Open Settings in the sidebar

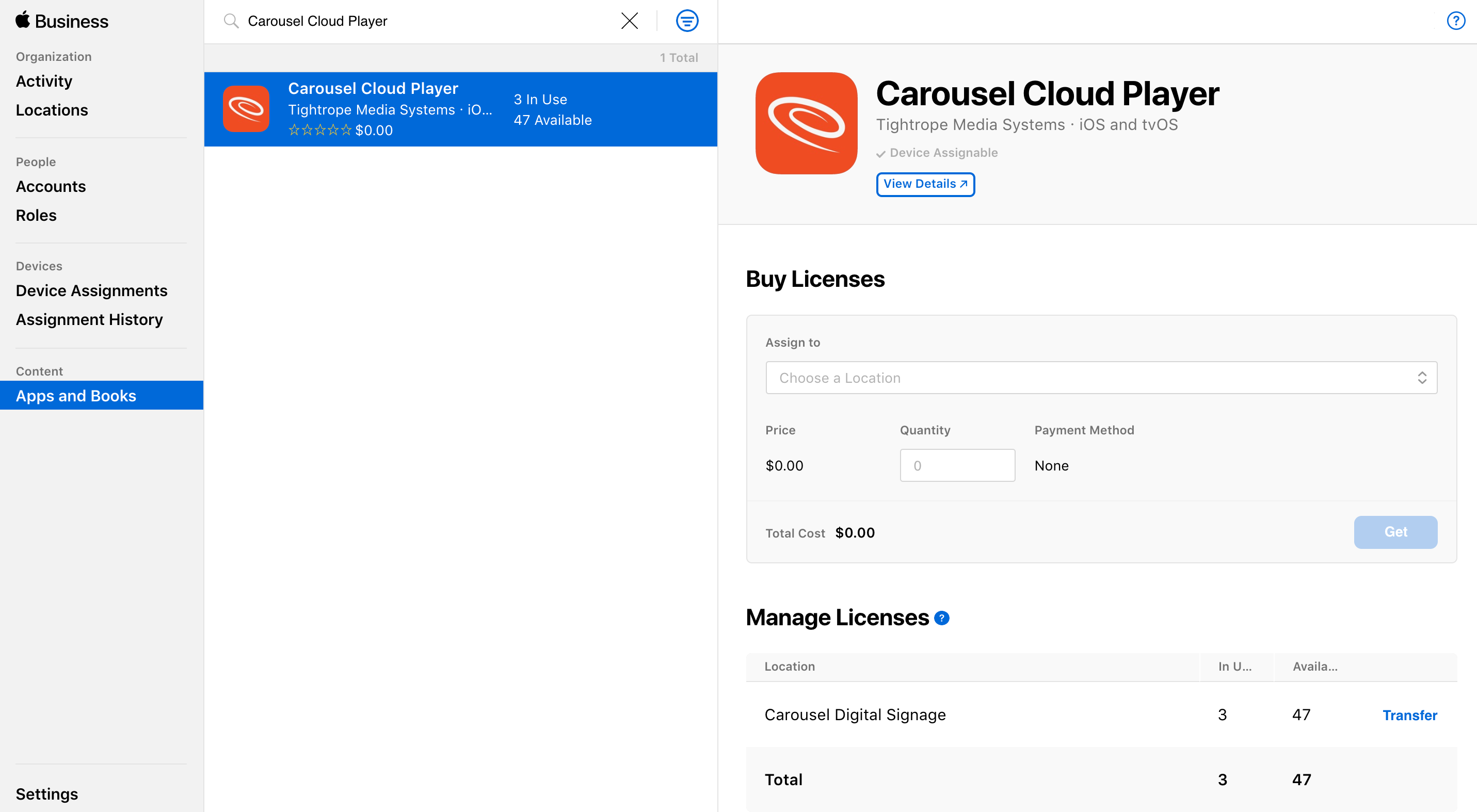tap(47, 793)
